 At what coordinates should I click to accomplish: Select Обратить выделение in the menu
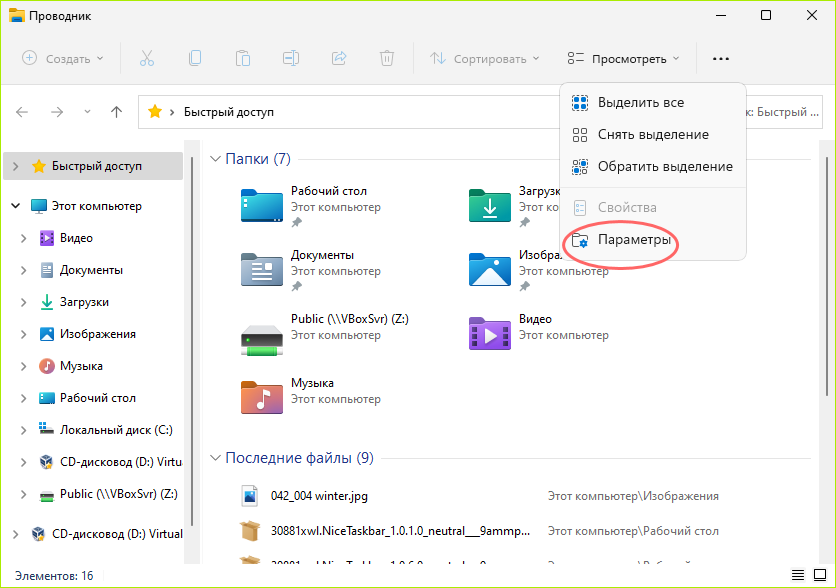[x=664, y=166]
